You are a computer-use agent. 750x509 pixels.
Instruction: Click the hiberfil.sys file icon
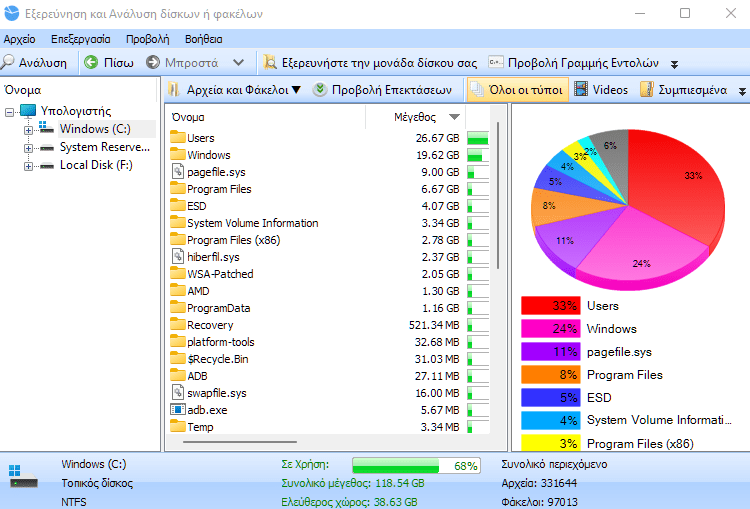coord(177,256)
